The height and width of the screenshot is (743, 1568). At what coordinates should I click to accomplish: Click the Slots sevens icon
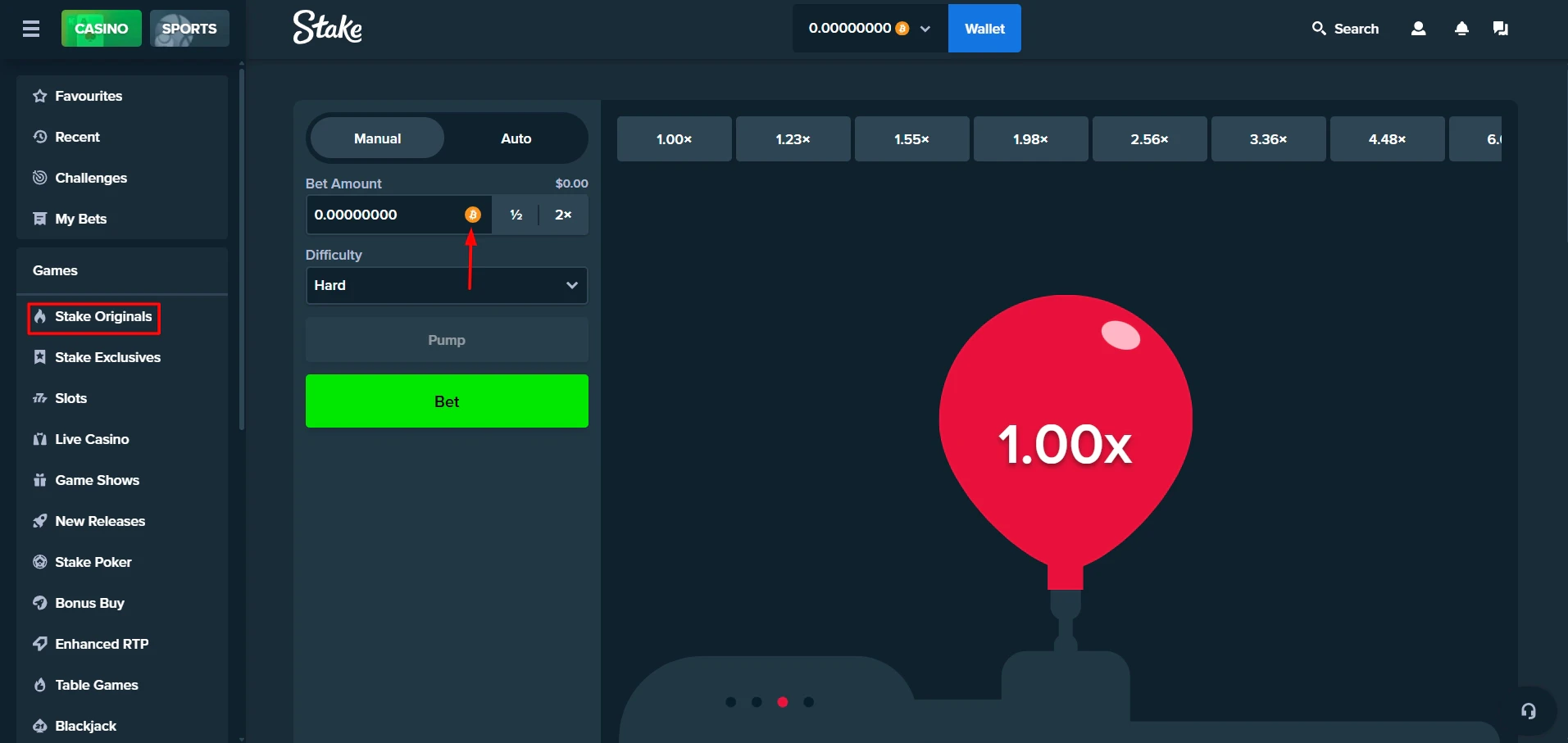pos(39,398)
